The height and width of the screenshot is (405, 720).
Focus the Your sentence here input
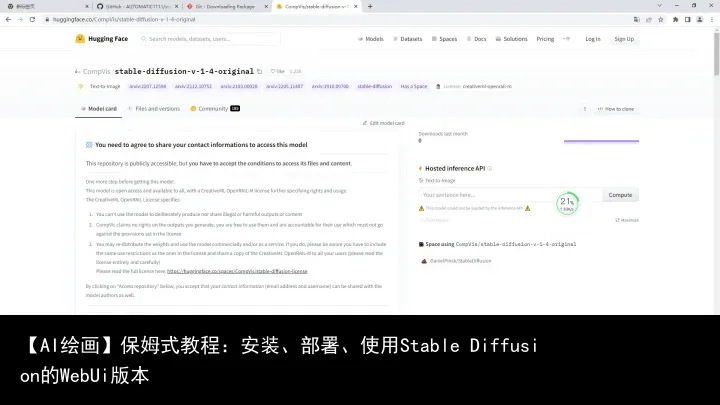510,195
